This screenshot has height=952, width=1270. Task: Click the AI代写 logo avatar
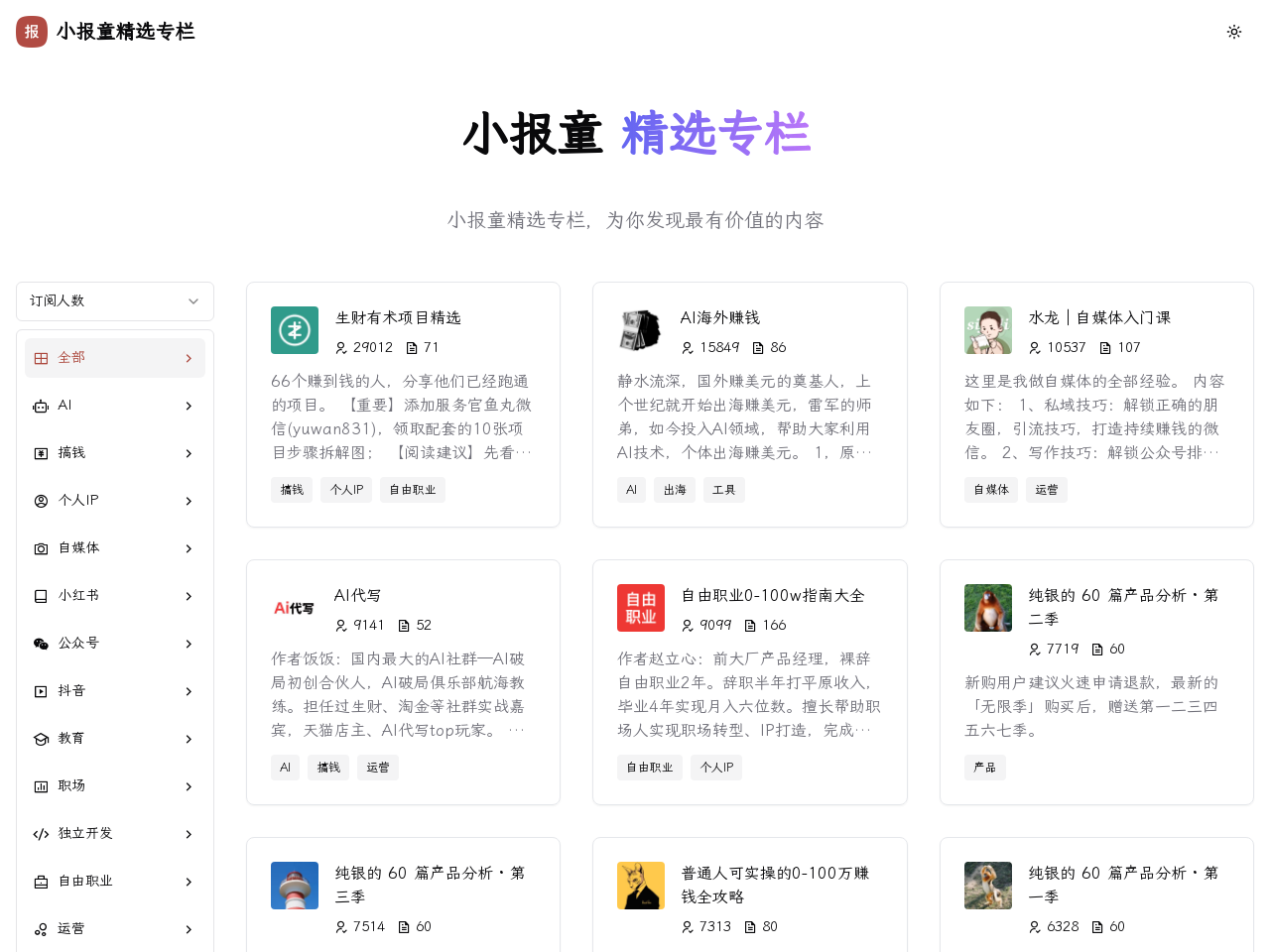click(295, 608)
